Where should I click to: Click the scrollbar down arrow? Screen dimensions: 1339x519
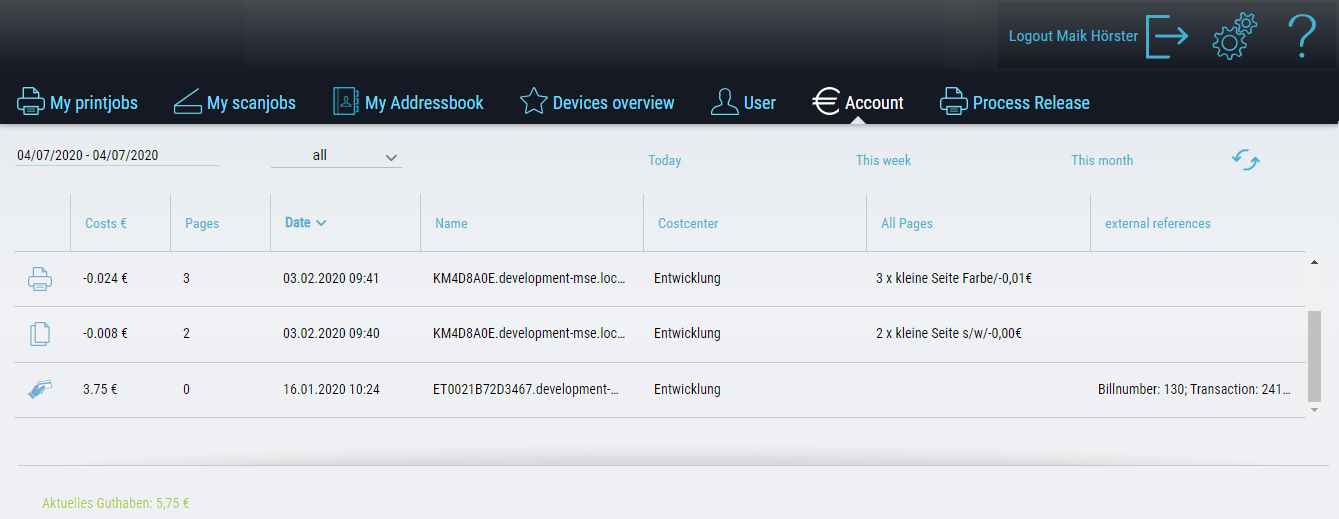pos(1314,410)
